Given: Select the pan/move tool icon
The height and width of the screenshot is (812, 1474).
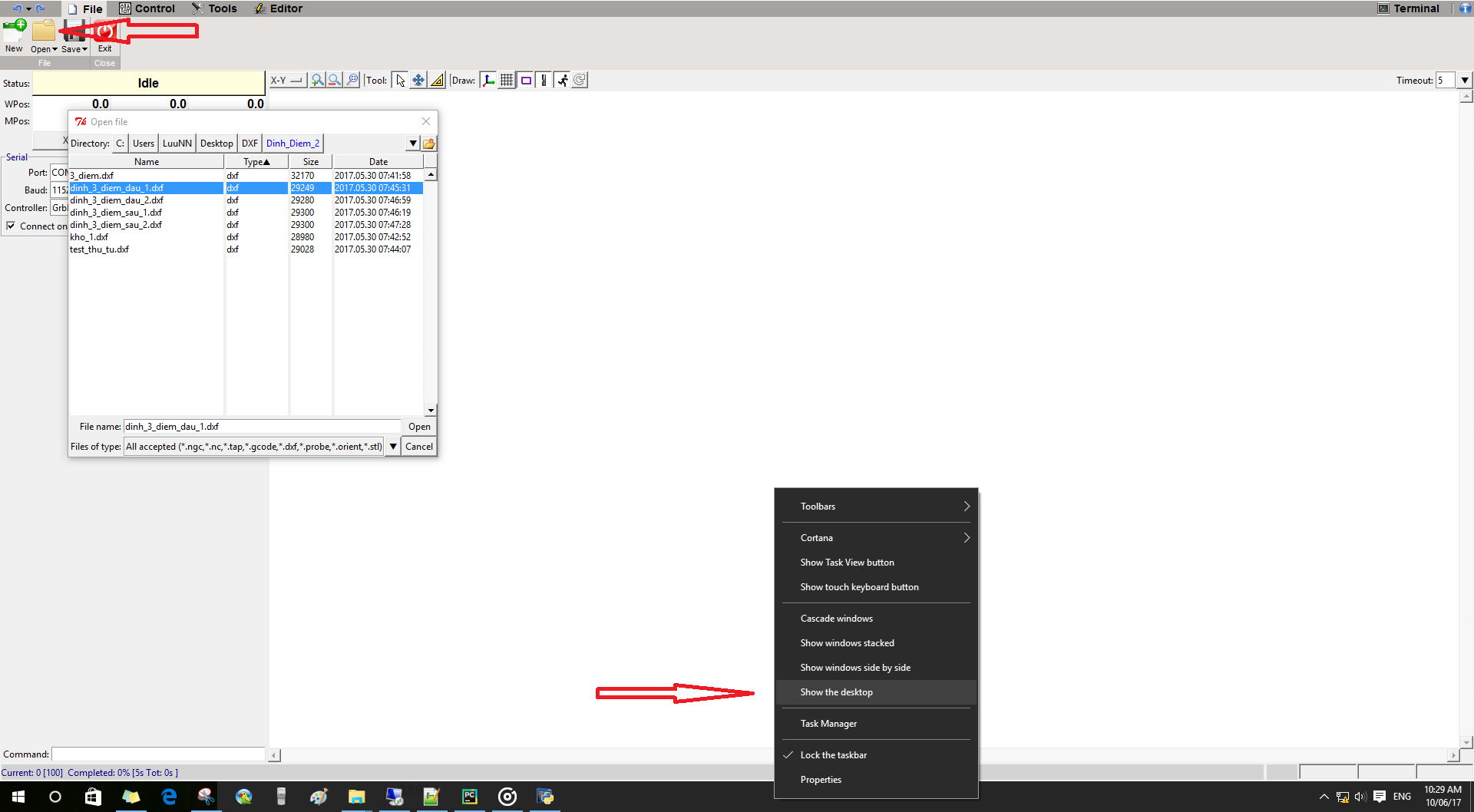Looking at the screenshot, I should (418, 80).
